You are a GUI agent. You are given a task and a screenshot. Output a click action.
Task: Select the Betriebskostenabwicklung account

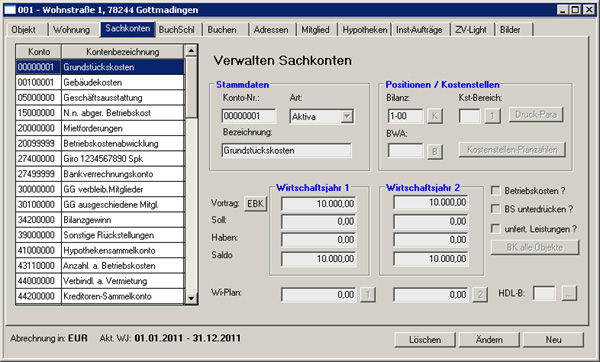point(100,143)
